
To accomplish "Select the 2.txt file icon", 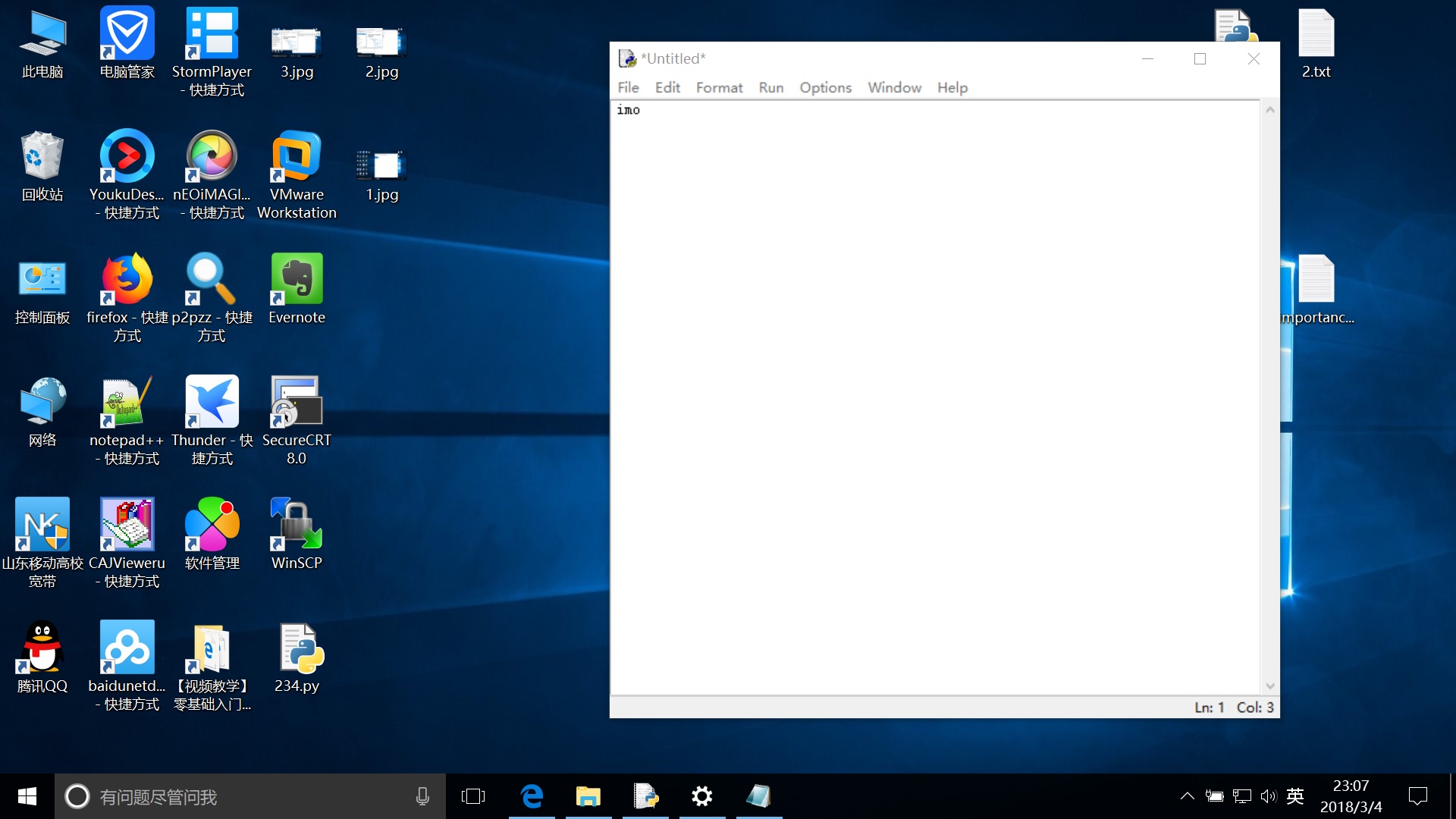I will (x=1316, y=44).
